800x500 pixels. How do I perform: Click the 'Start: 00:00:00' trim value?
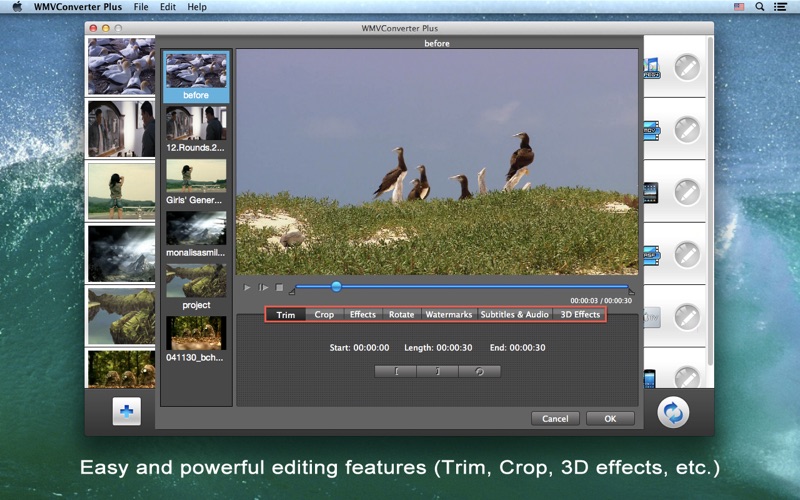click(x=359, y=347)
